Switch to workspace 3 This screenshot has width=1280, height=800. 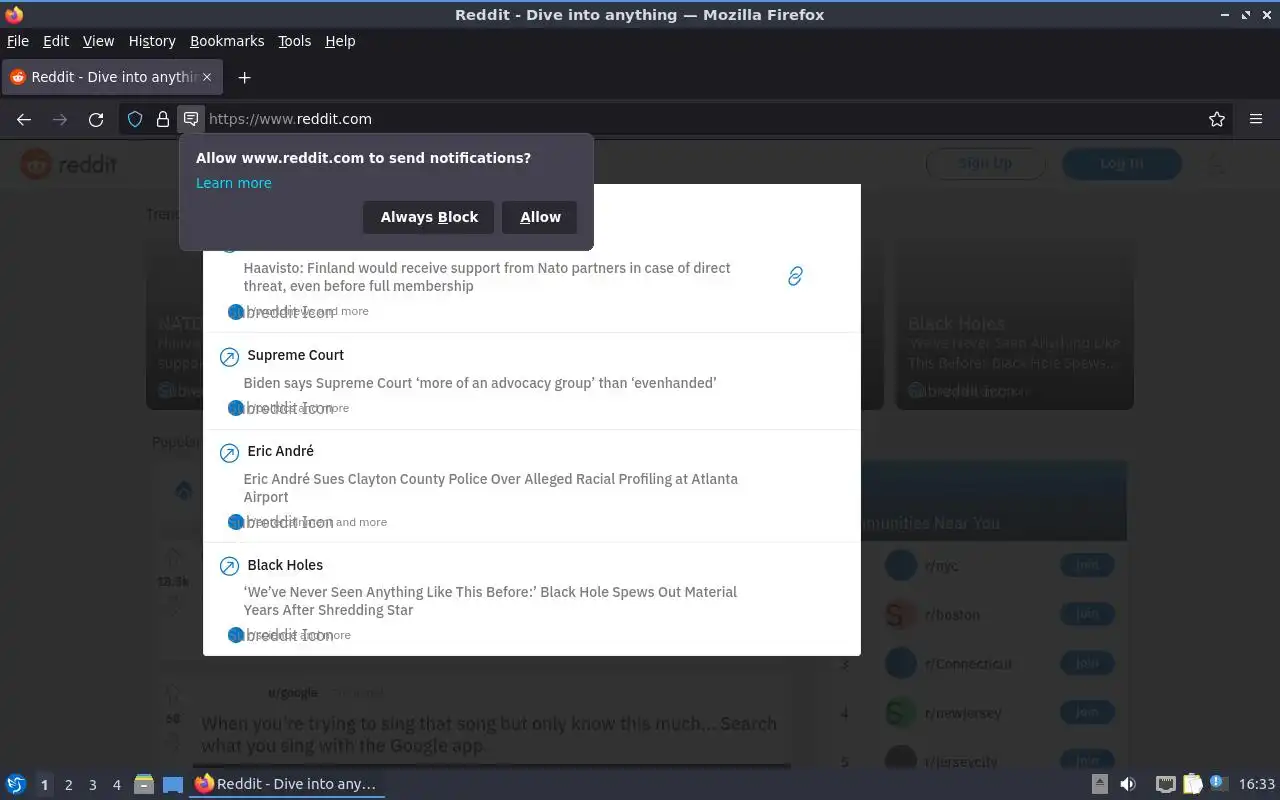point(92,785)
